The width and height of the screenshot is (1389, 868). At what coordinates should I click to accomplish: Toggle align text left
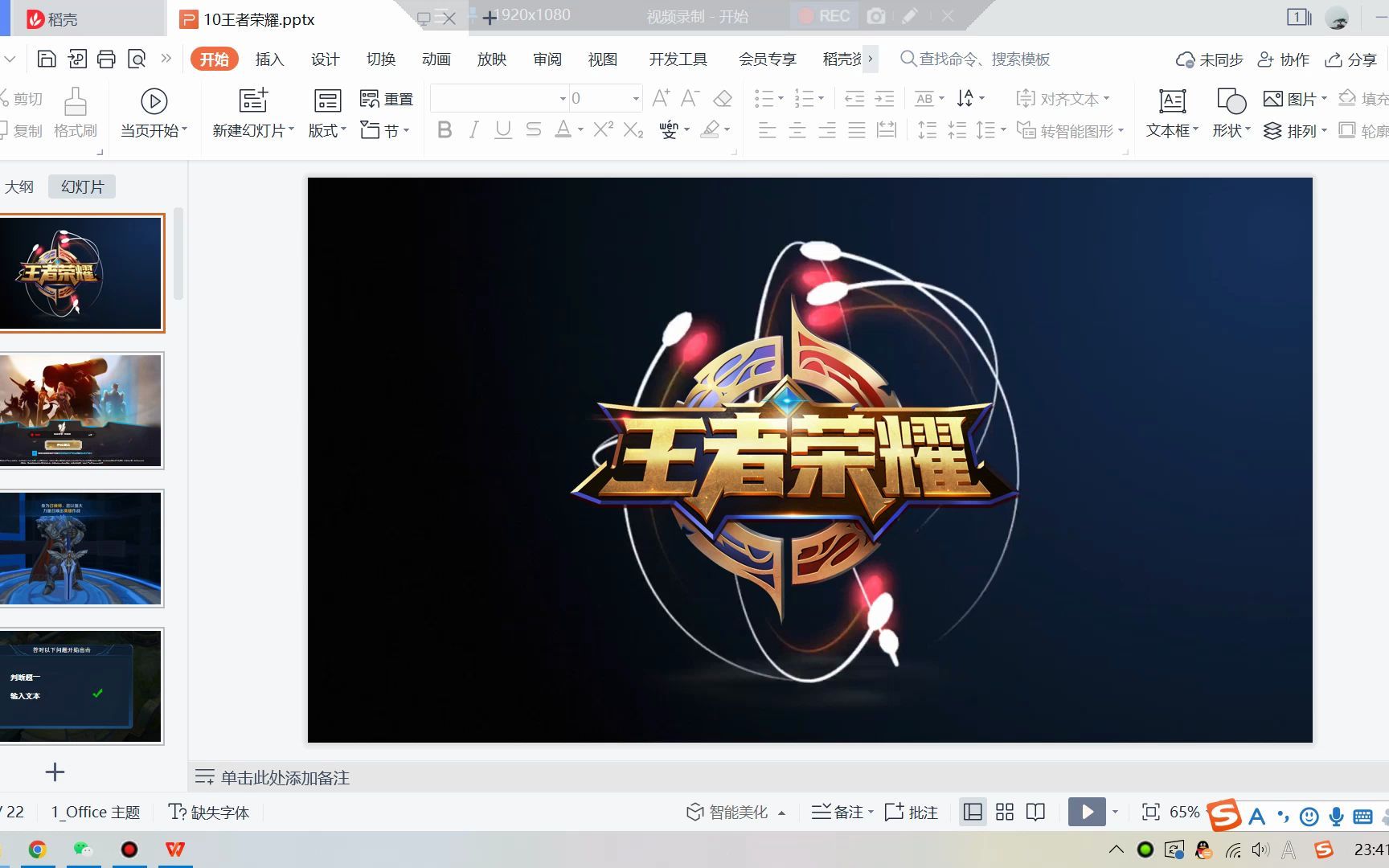pos(767,130)
